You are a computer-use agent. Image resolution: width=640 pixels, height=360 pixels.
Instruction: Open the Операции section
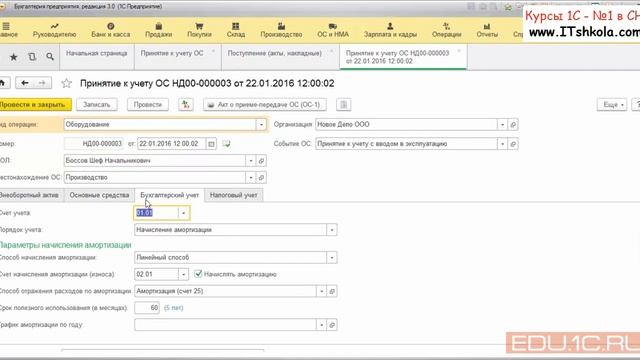coord(447,30)
